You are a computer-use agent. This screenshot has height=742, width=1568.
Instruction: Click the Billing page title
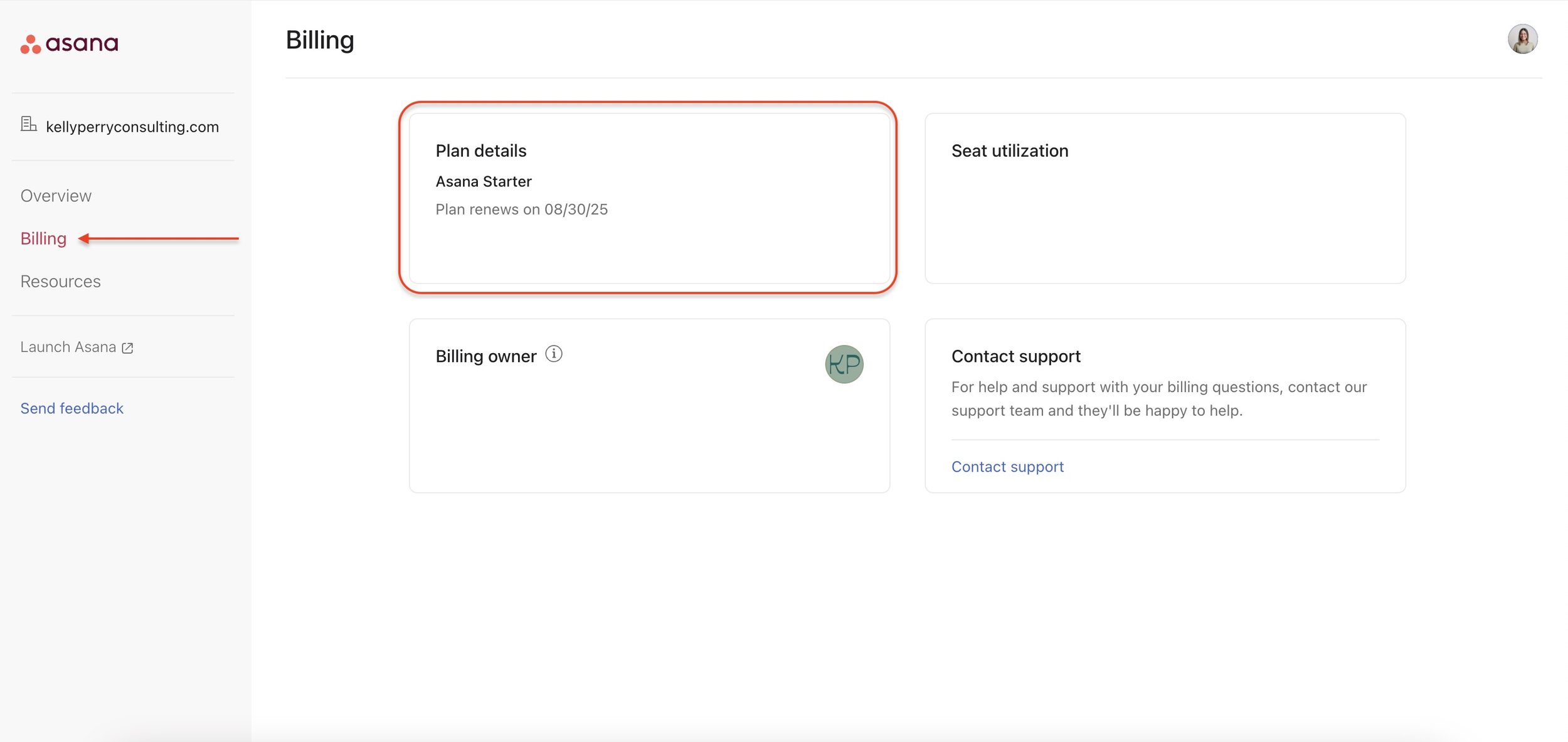[320, 40]
